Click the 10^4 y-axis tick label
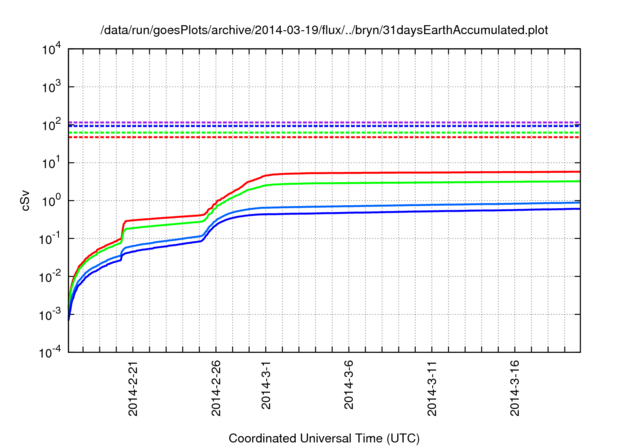 pos(50,49)
